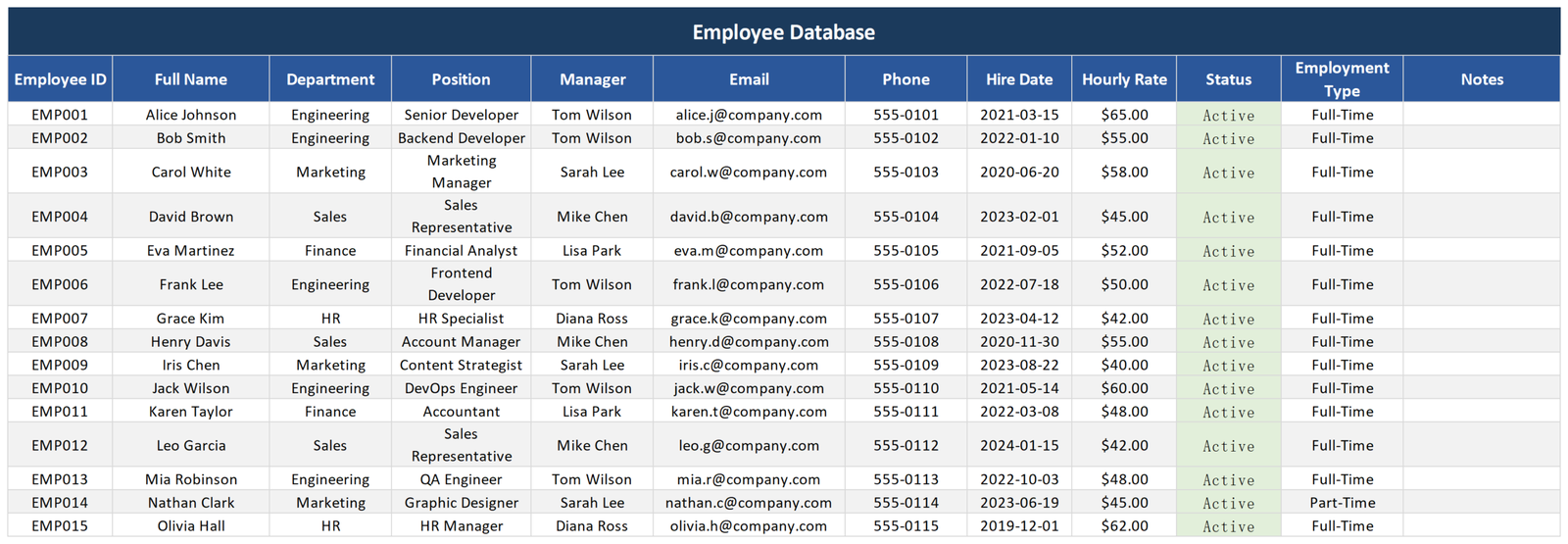The width and height of the screenshot is (1568, 544).
Task: Select hire date 2024-01-15
Action: point(1019,445)
